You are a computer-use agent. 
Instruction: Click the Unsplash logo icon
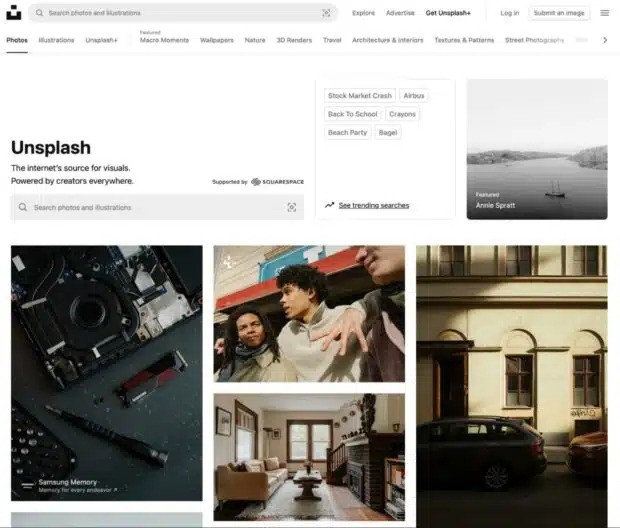pyautogui.click(x=14, y=13)
